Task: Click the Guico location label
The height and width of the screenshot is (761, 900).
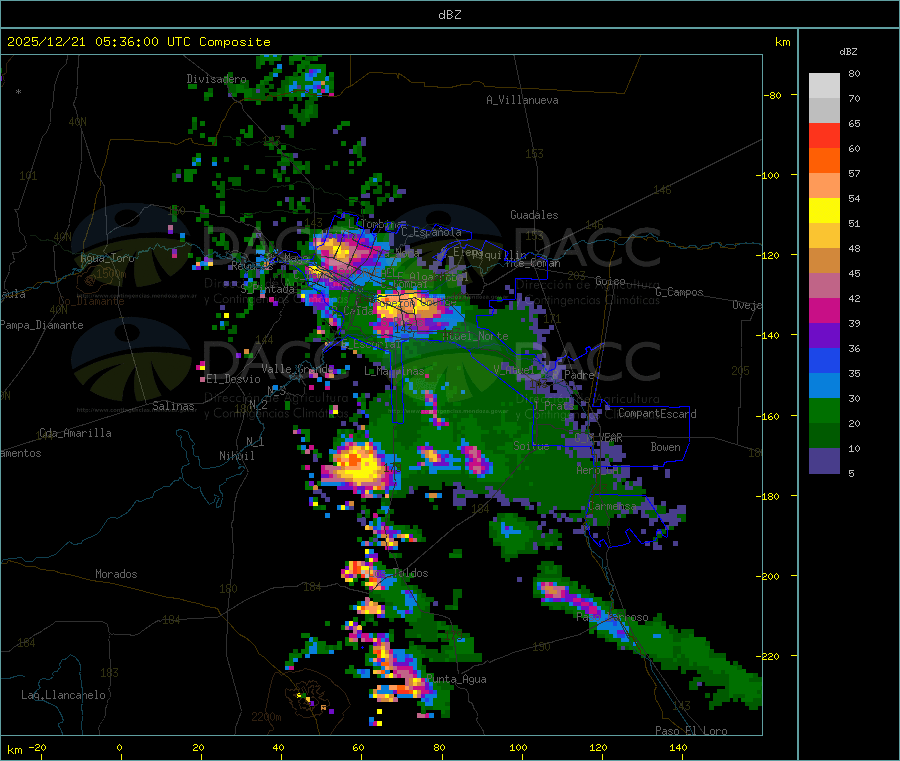Action: coord(610,281)
